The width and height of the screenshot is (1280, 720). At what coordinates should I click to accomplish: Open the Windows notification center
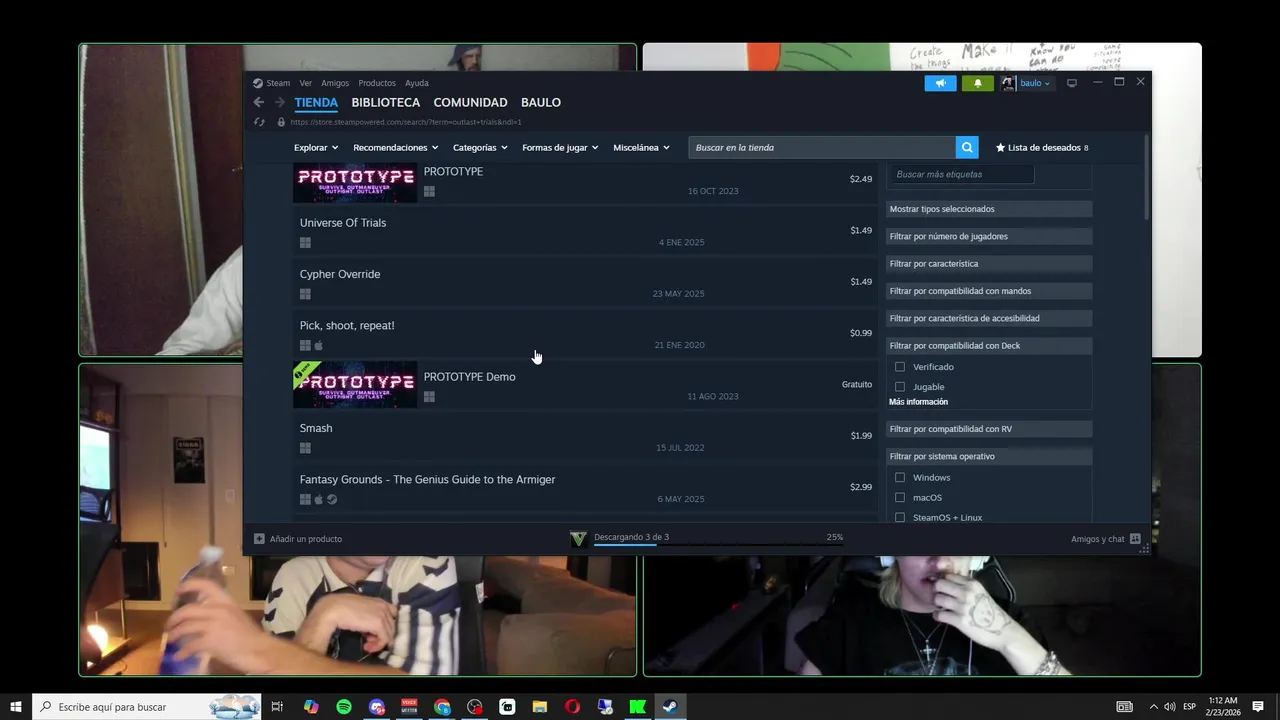tap(1258, 707)
